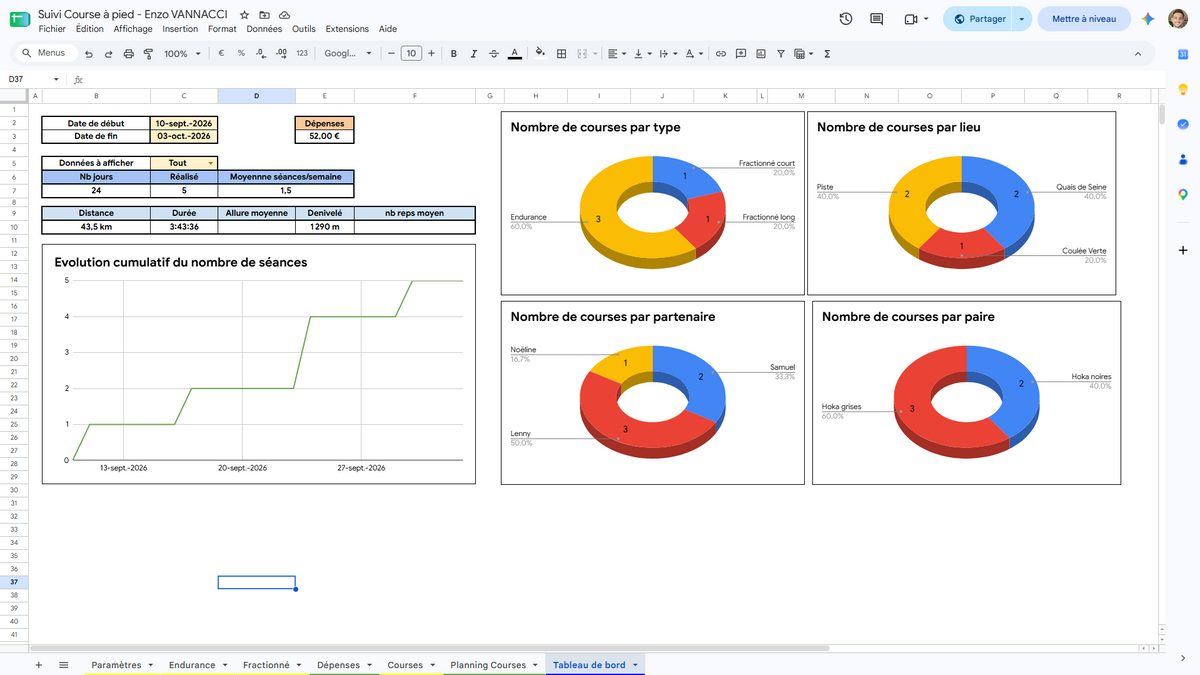The image size is (1200, 675).
Task: Click the 'Mettre à niveau' button
Action: point(1084,19)
